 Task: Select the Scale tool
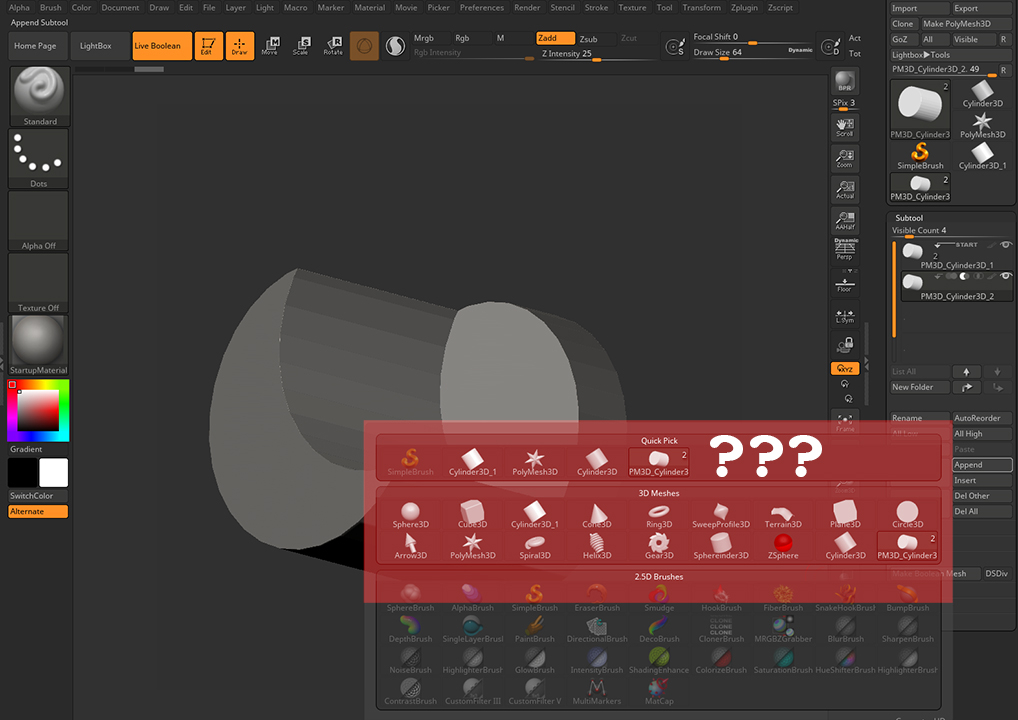coord(301,45)
